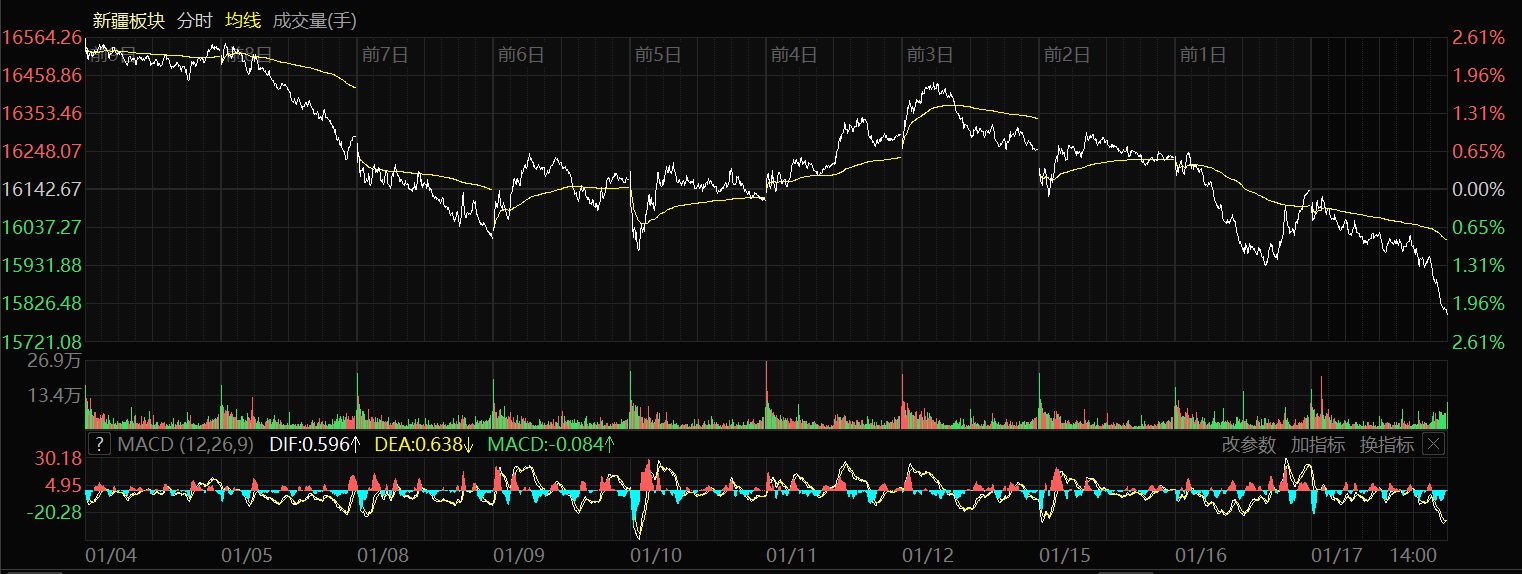Select the 前7日 day marker
The image size is (1522, 574).
click(385, 55)
